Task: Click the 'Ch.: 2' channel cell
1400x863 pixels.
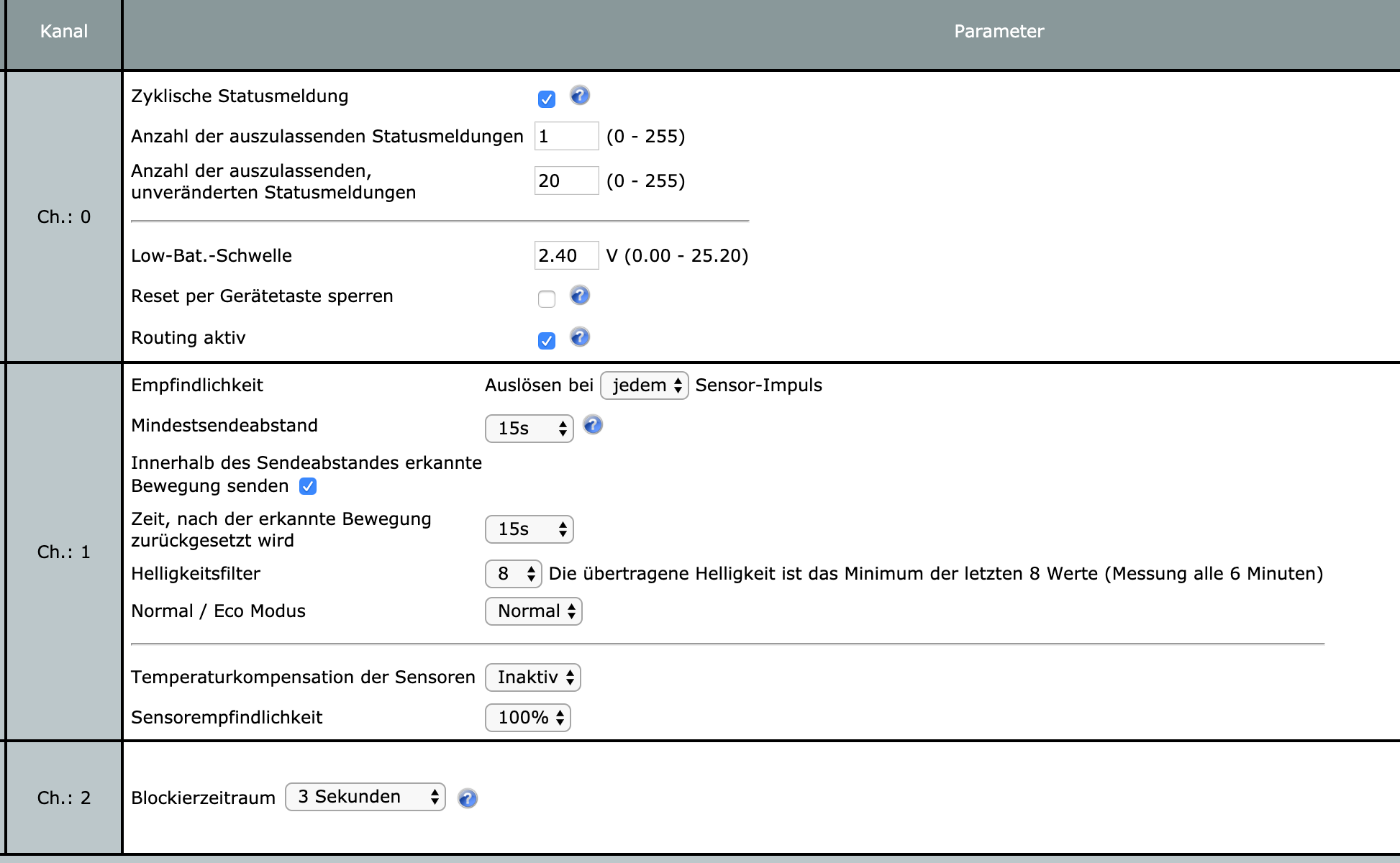Action: (x=64, y=798)
